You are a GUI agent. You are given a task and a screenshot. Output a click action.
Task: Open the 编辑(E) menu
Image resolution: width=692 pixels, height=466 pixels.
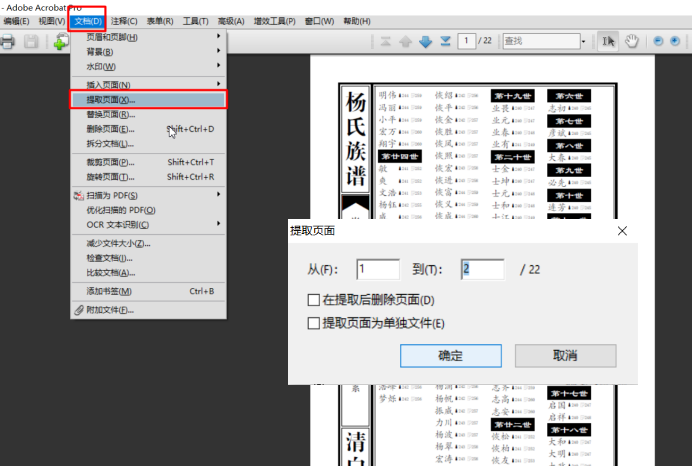16,21
